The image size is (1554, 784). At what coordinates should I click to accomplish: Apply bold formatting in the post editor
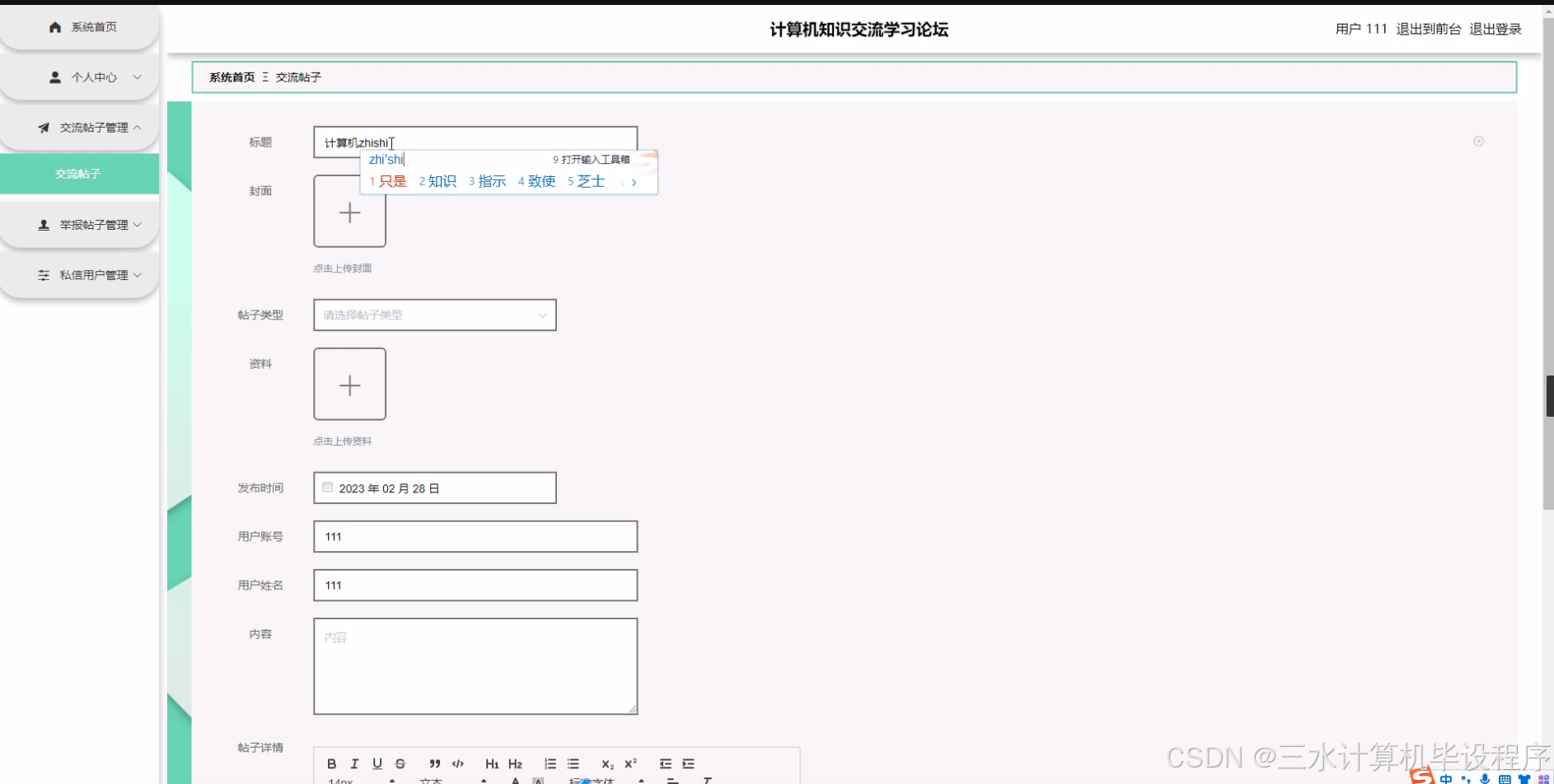click(332, 763)
